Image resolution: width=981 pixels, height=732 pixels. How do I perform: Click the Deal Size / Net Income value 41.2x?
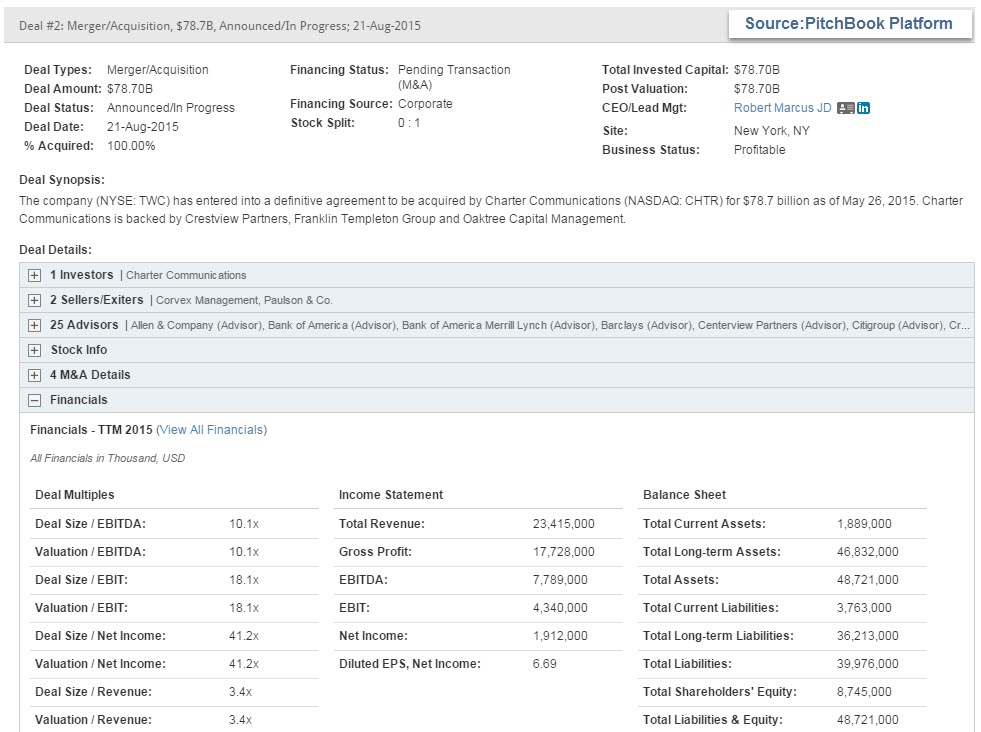coord(244,636)
